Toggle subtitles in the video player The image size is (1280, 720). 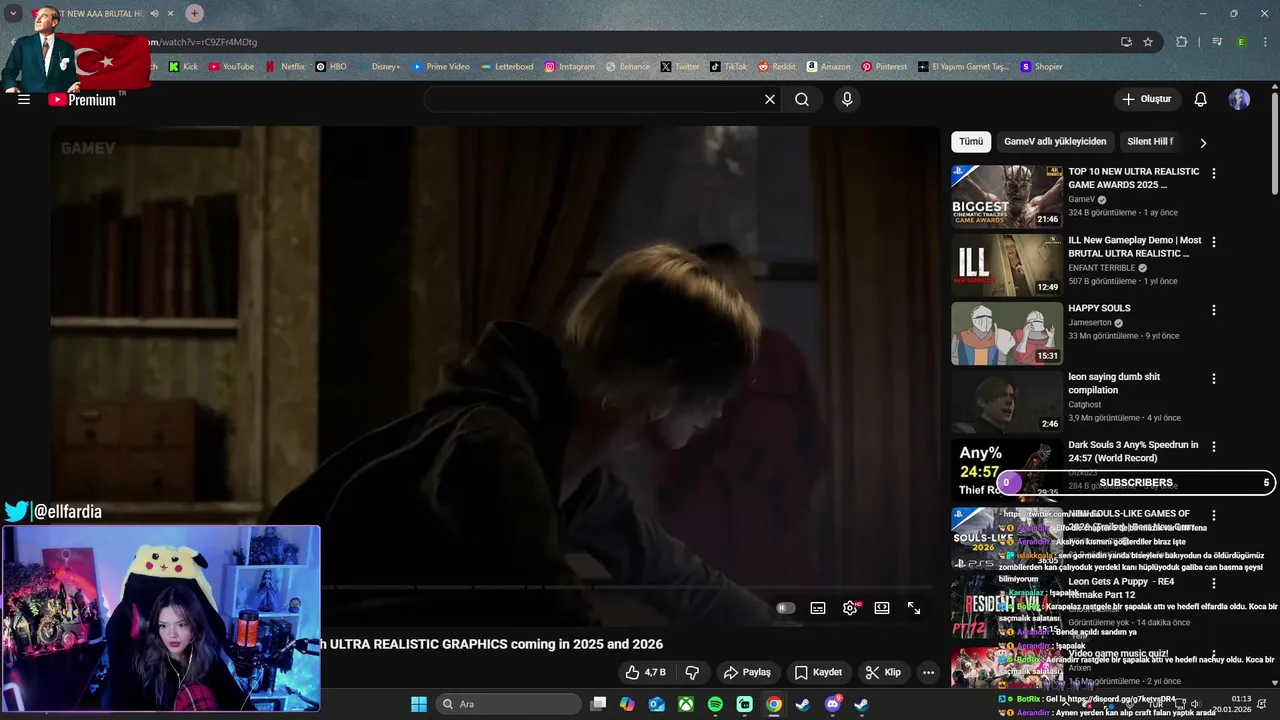point(818,608)
